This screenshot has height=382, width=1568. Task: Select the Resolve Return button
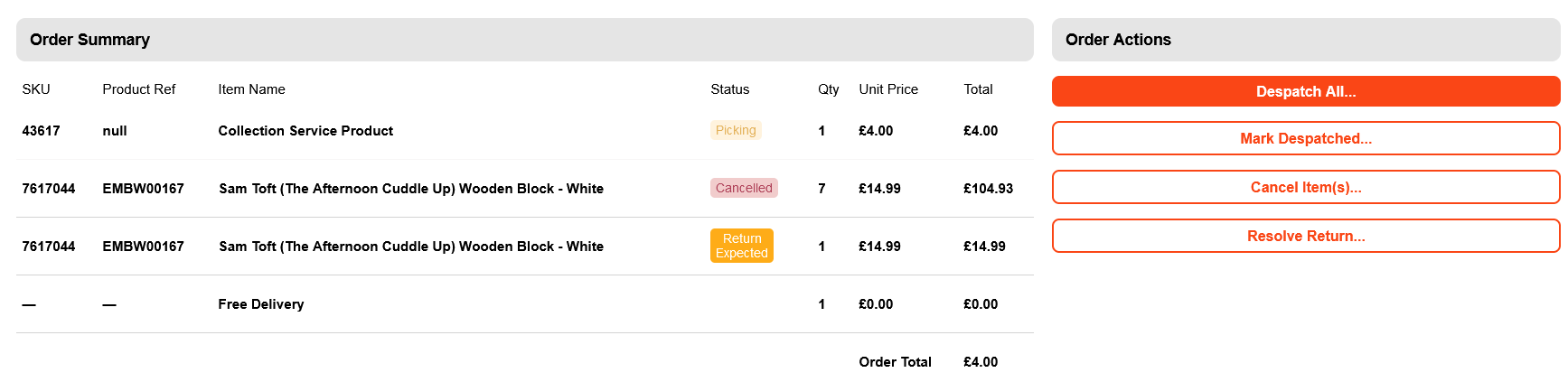[1305, 236]
